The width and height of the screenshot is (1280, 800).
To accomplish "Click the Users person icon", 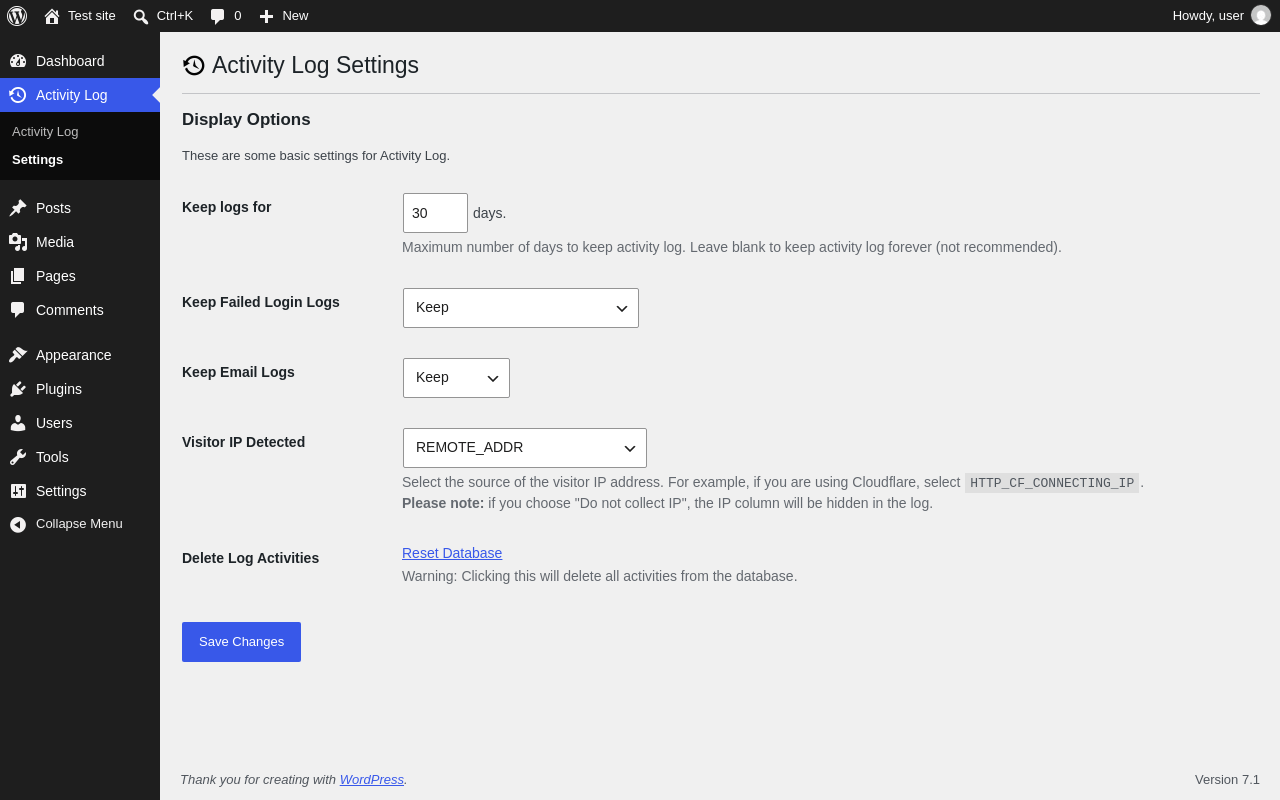I will [18, 423].
